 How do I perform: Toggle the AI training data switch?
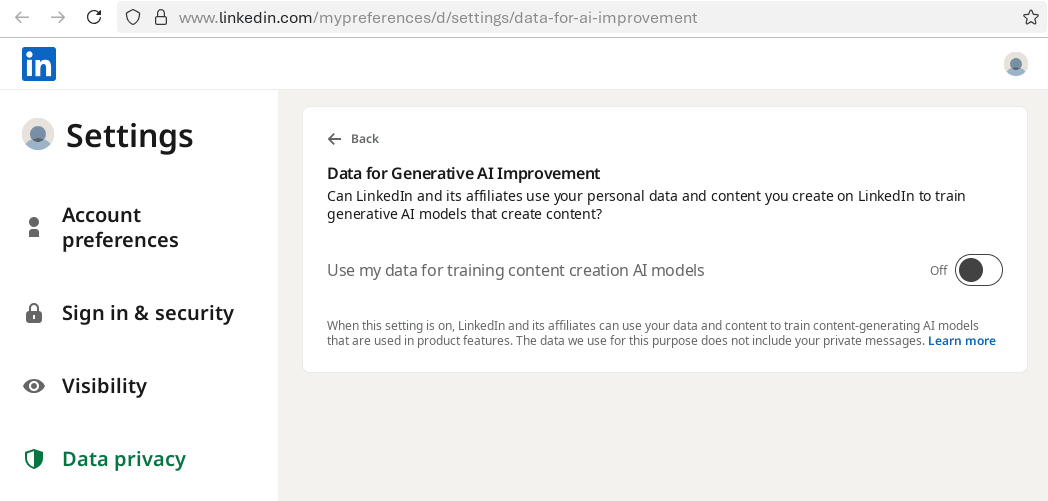tap(978, 270)
